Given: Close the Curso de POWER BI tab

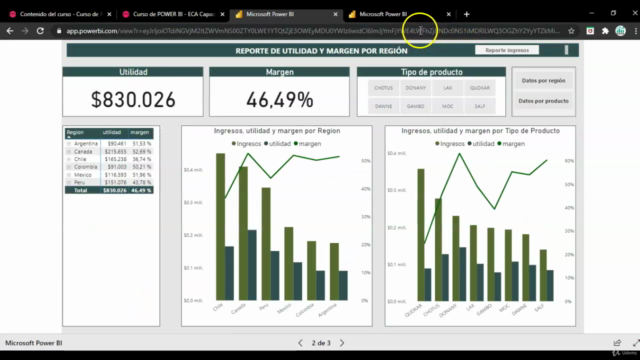Looking at the screenshot, I should pos(222,14).
